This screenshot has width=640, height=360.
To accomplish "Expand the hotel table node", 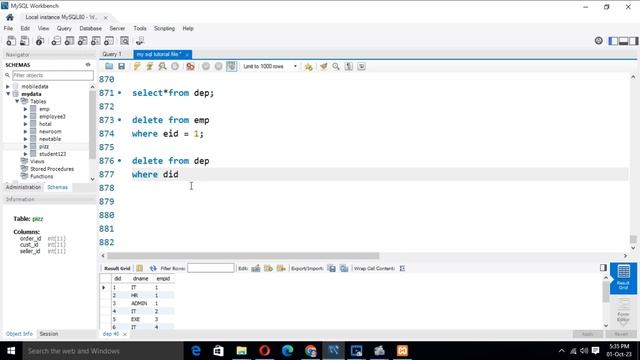I will click(x=25, y=124).
